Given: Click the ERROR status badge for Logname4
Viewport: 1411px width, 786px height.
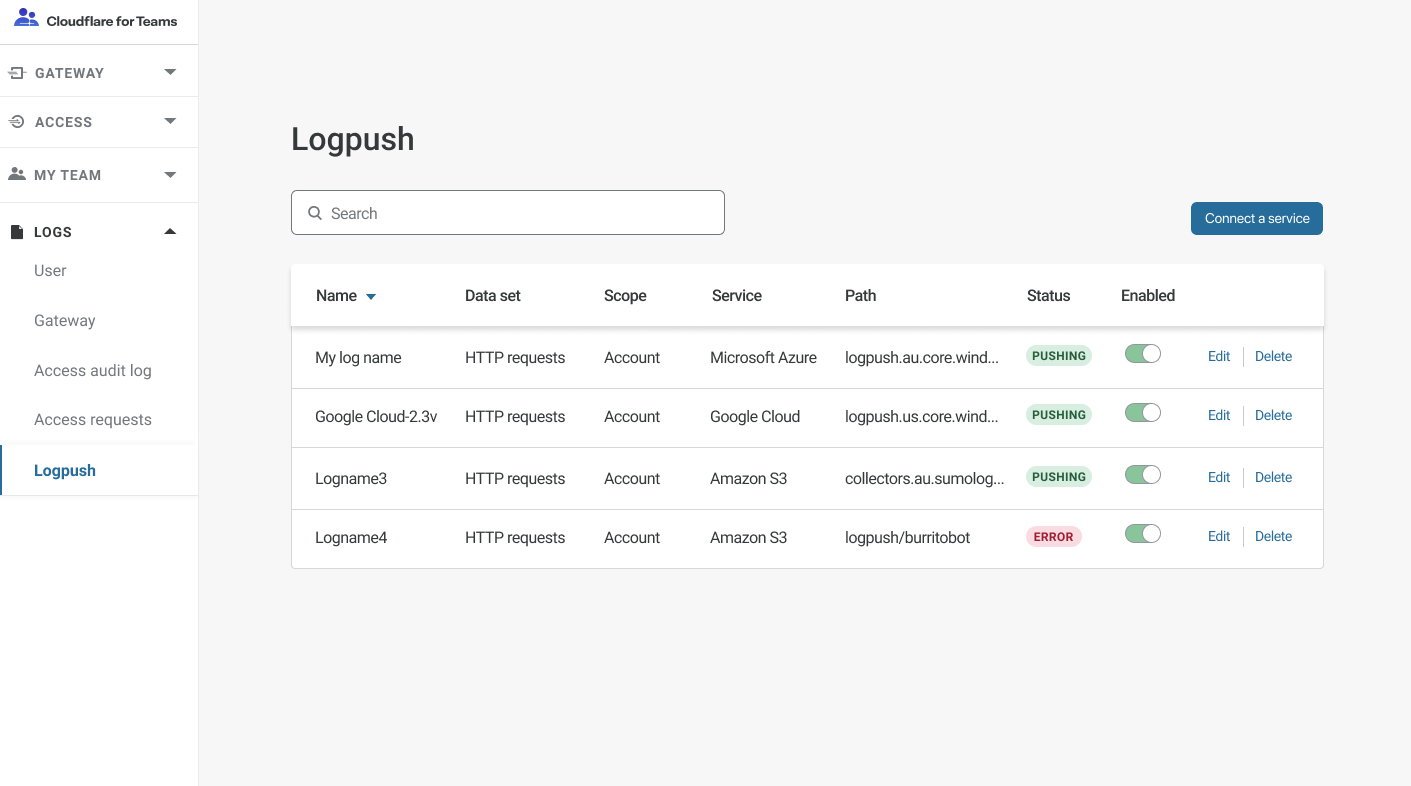Looking at the screenshot, I should (x=1053, y=537).
